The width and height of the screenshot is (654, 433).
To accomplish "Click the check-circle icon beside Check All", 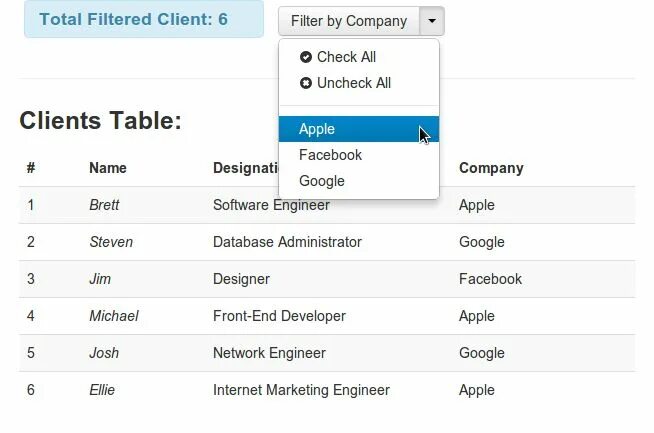I will (x=306, y=57).
